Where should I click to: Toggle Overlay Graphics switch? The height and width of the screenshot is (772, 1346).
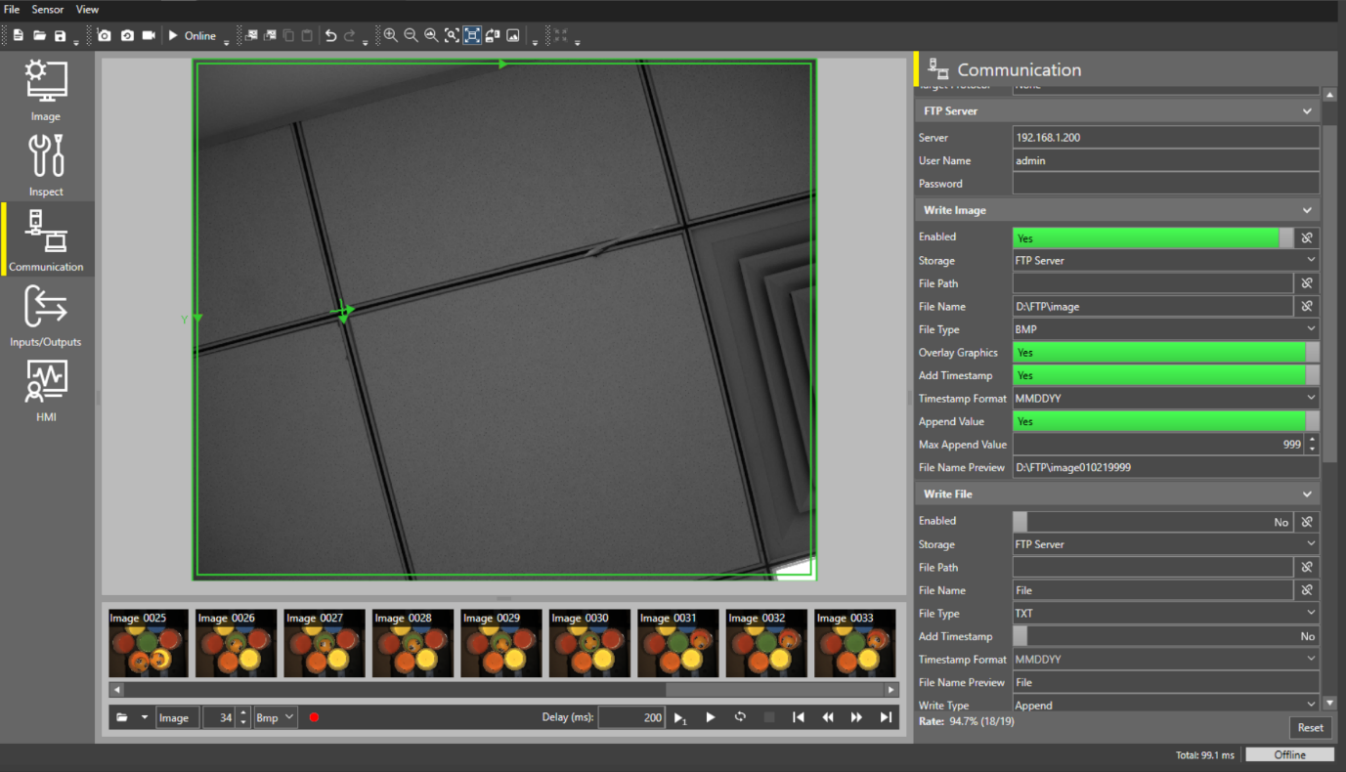[1166, 352]
